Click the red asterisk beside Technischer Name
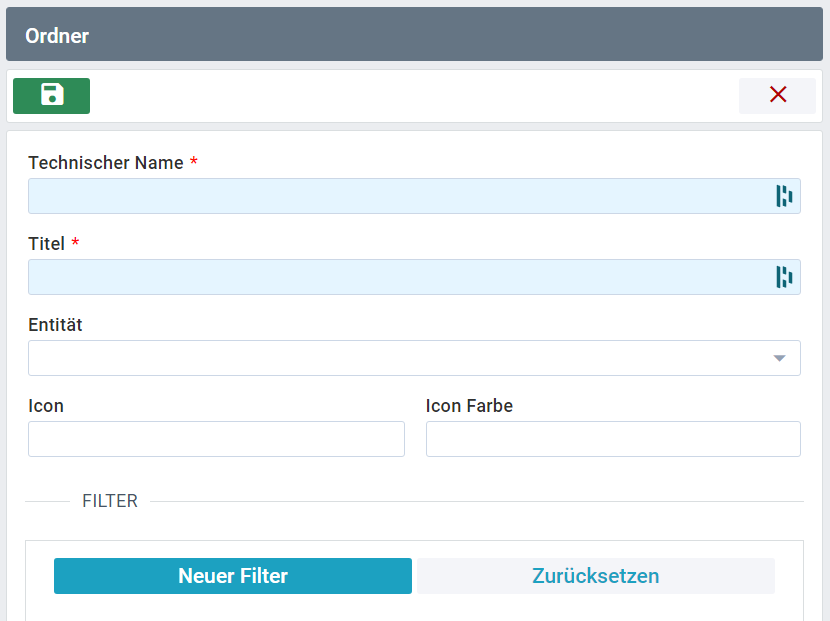The width and height of the screenshot is (830, 621). (194, 160)
